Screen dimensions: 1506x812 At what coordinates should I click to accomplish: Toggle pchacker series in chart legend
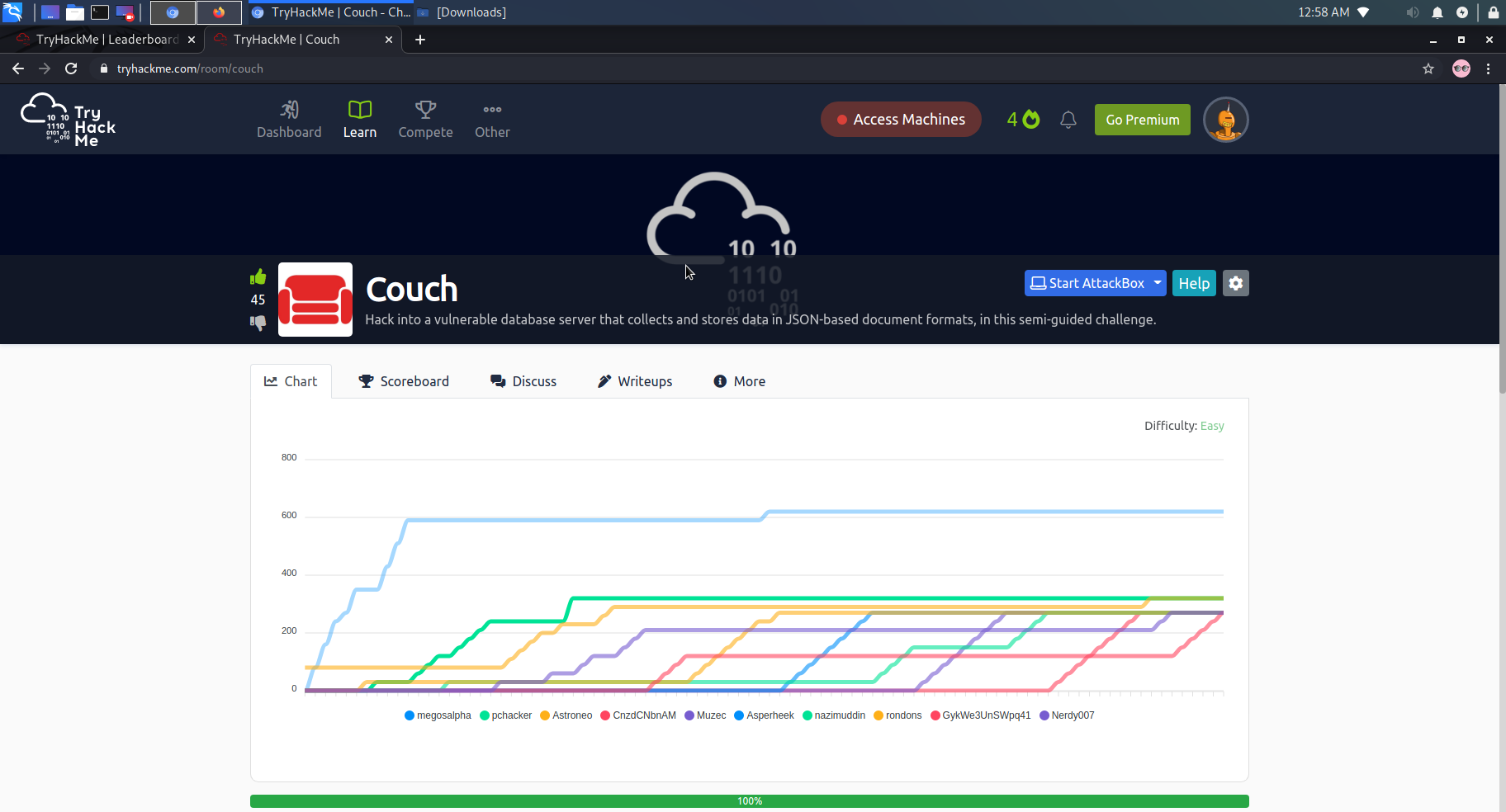pos(506,715)
